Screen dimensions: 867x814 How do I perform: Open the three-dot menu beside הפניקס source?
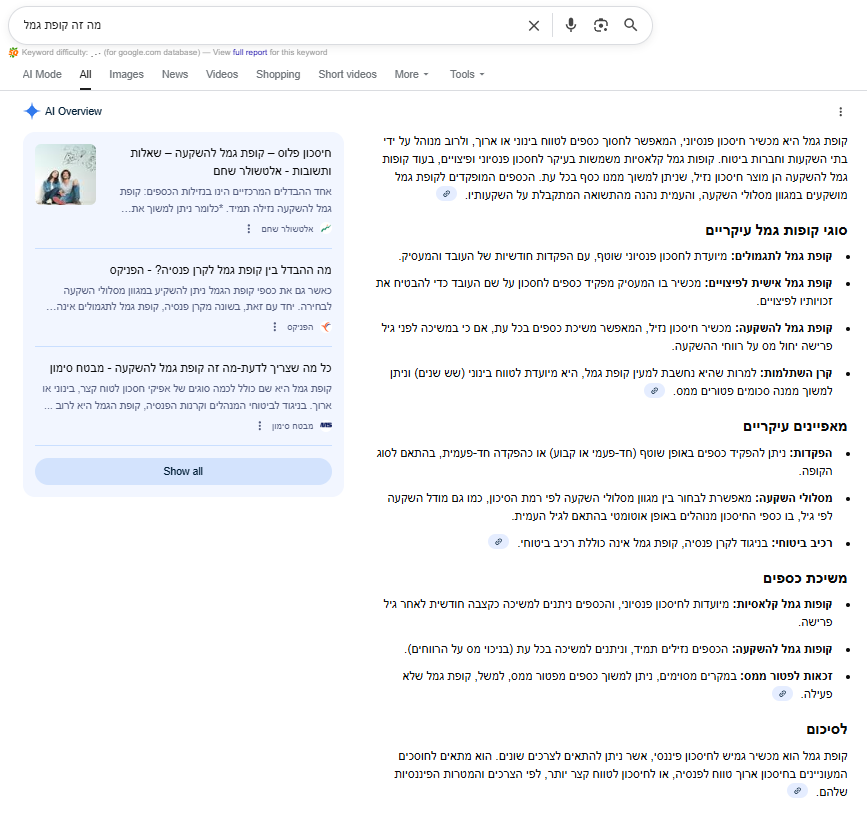(x=274, y=327)
